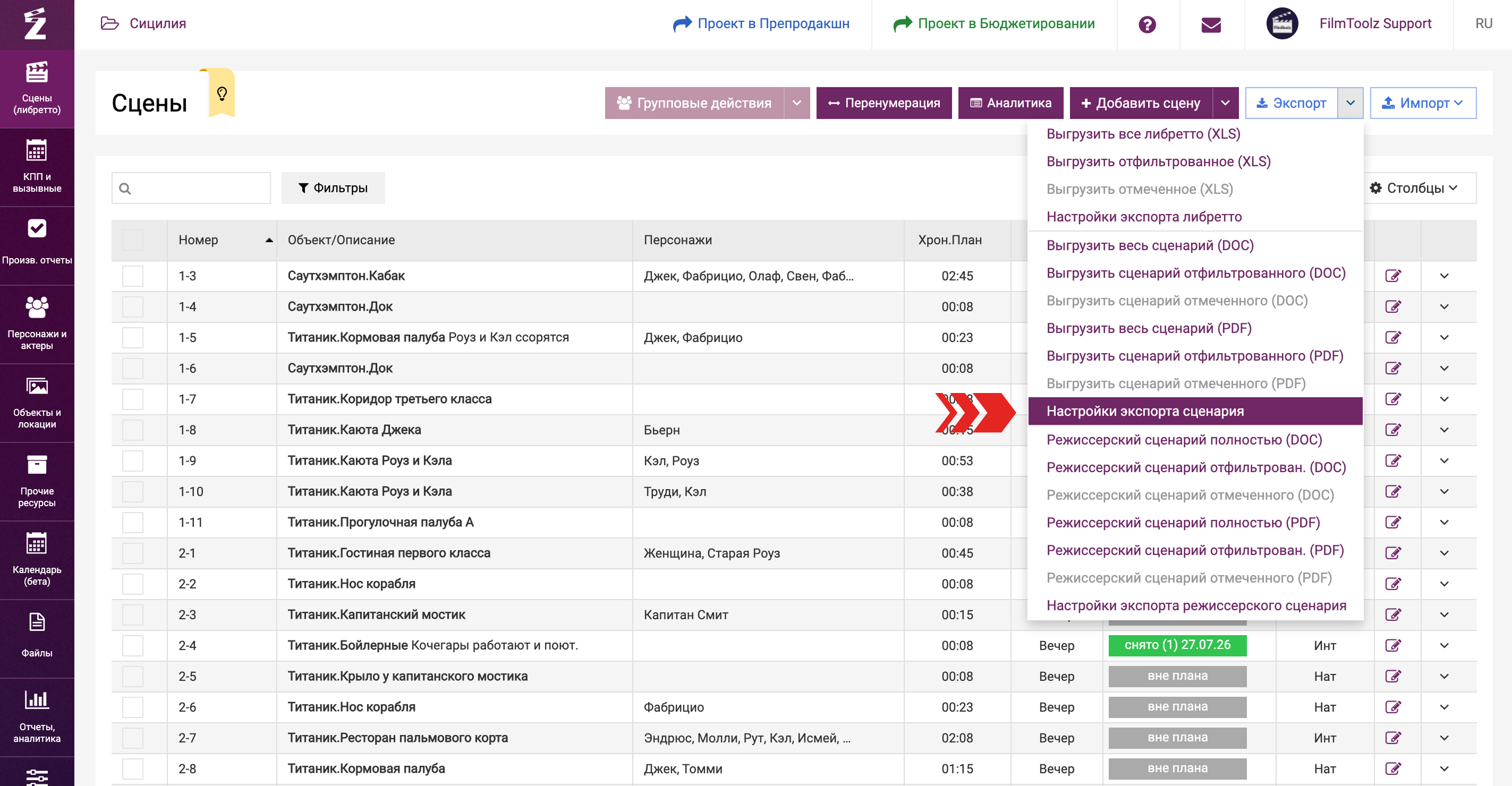
Task: Open КПП и вызывные sidebar section
Action: [37, 167]
